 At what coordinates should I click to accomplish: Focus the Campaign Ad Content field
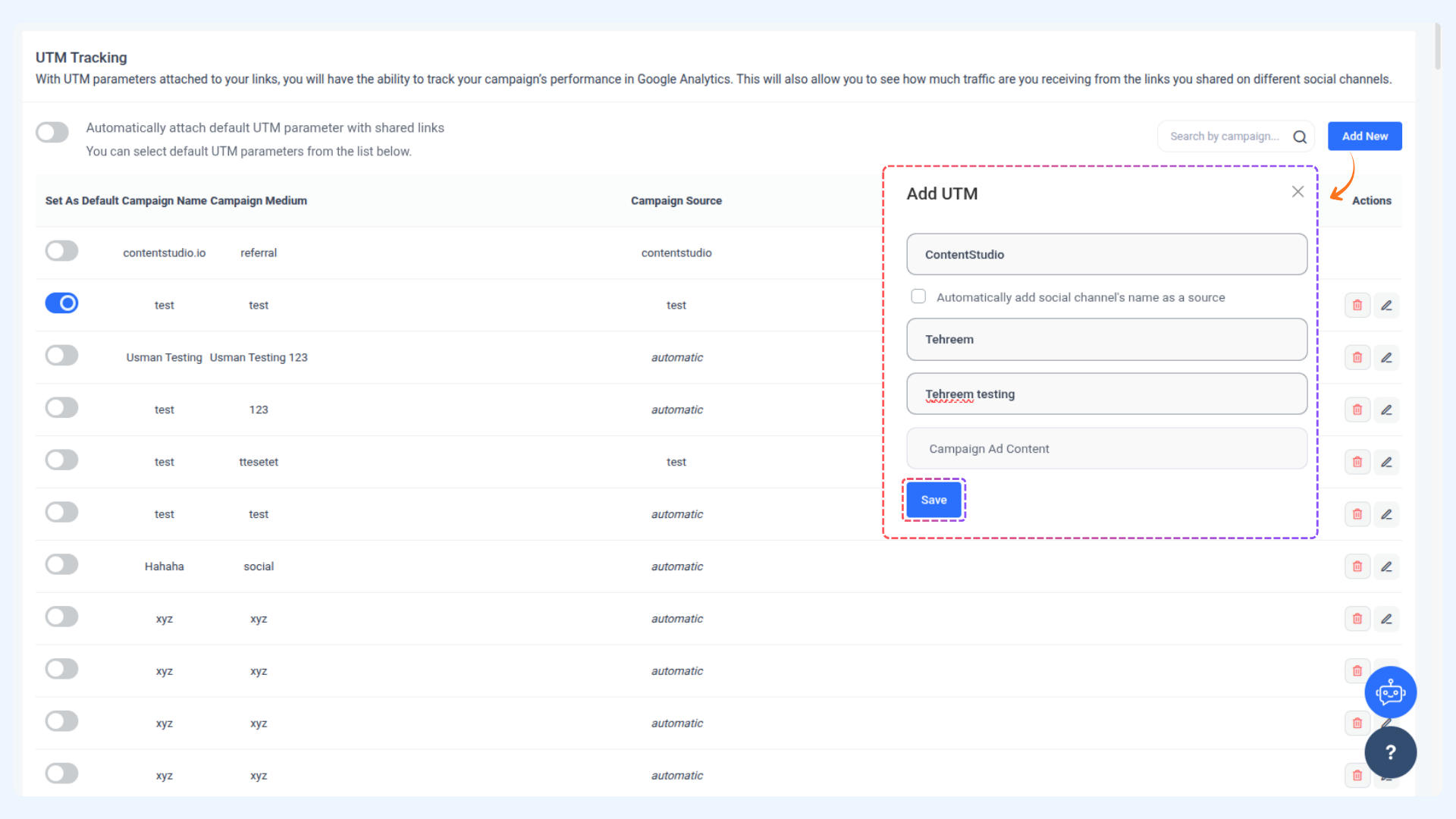coord(1106,449)
